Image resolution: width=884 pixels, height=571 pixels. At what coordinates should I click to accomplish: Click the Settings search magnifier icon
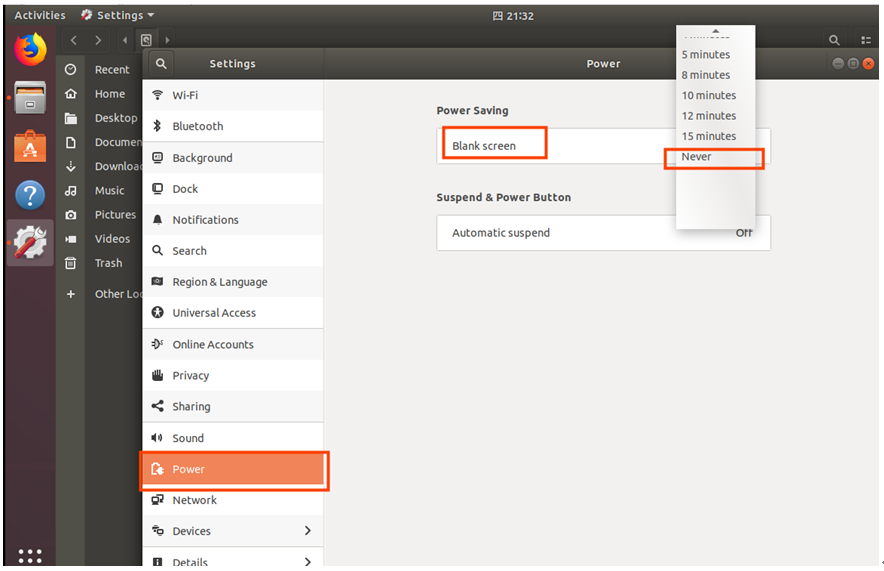[x=160, y=63]
